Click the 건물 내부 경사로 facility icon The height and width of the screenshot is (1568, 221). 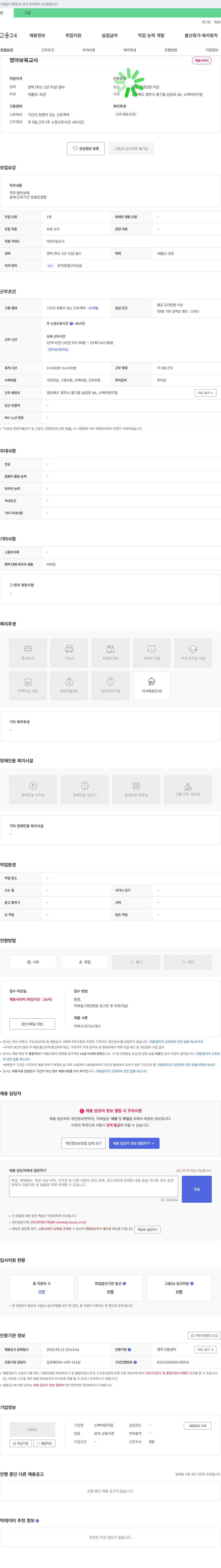pos(188,790)
